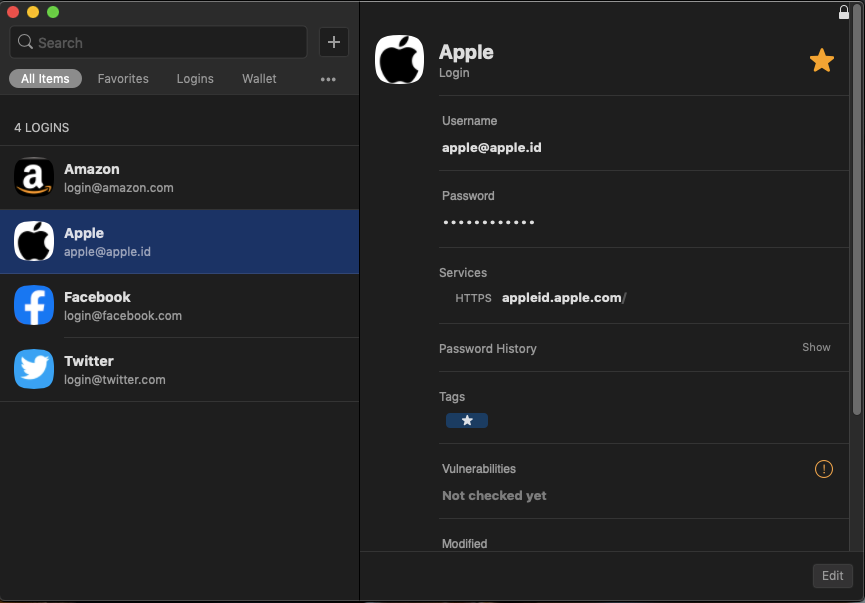Select the Twitter login entry
Viewport: 865px width, 603px height.
tap(179, 370)
